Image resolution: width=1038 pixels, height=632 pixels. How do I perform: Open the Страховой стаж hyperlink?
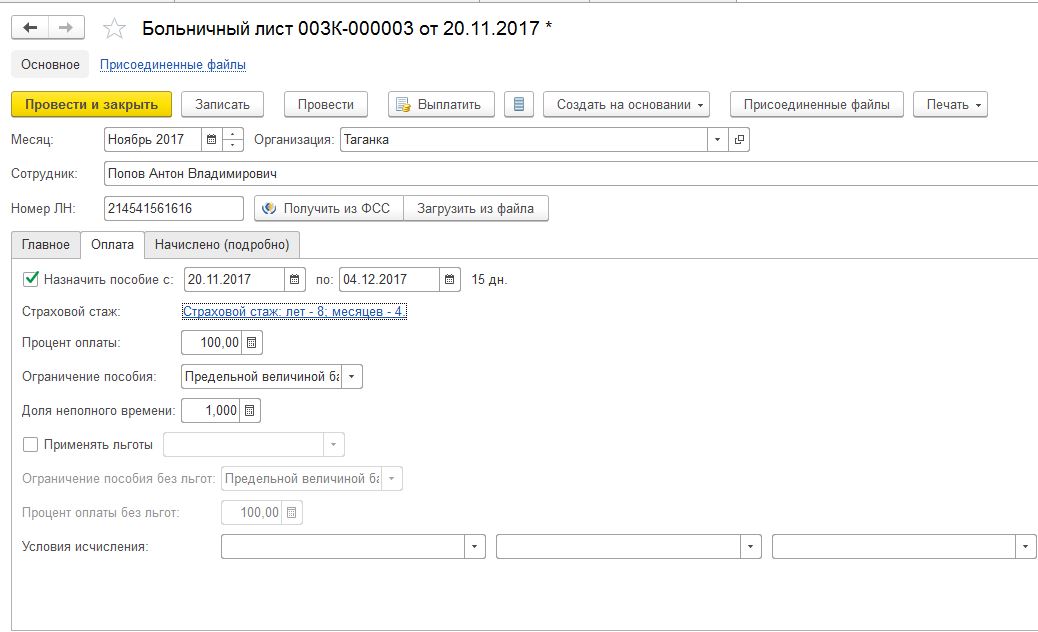click(295, 311)
